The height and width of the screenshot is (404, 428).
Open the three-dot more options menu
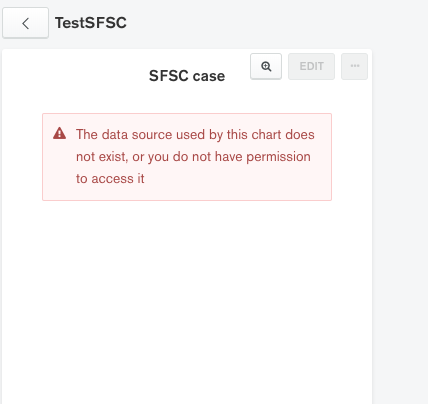click(x=355, y=66)
